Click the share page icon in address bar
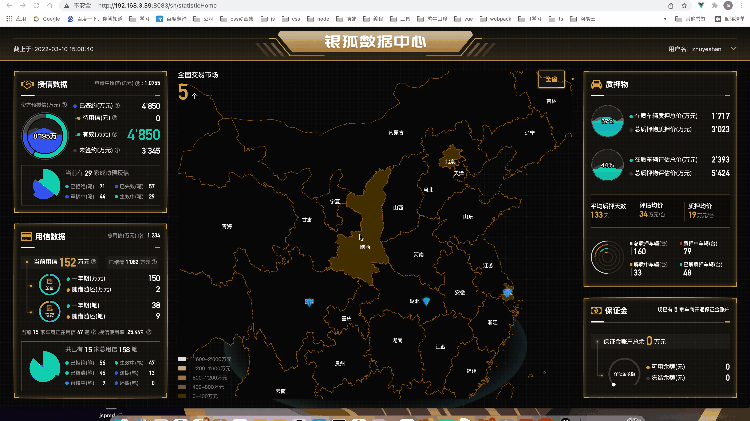The width and height of the screenshot is (750, 421). click(671, 6)
